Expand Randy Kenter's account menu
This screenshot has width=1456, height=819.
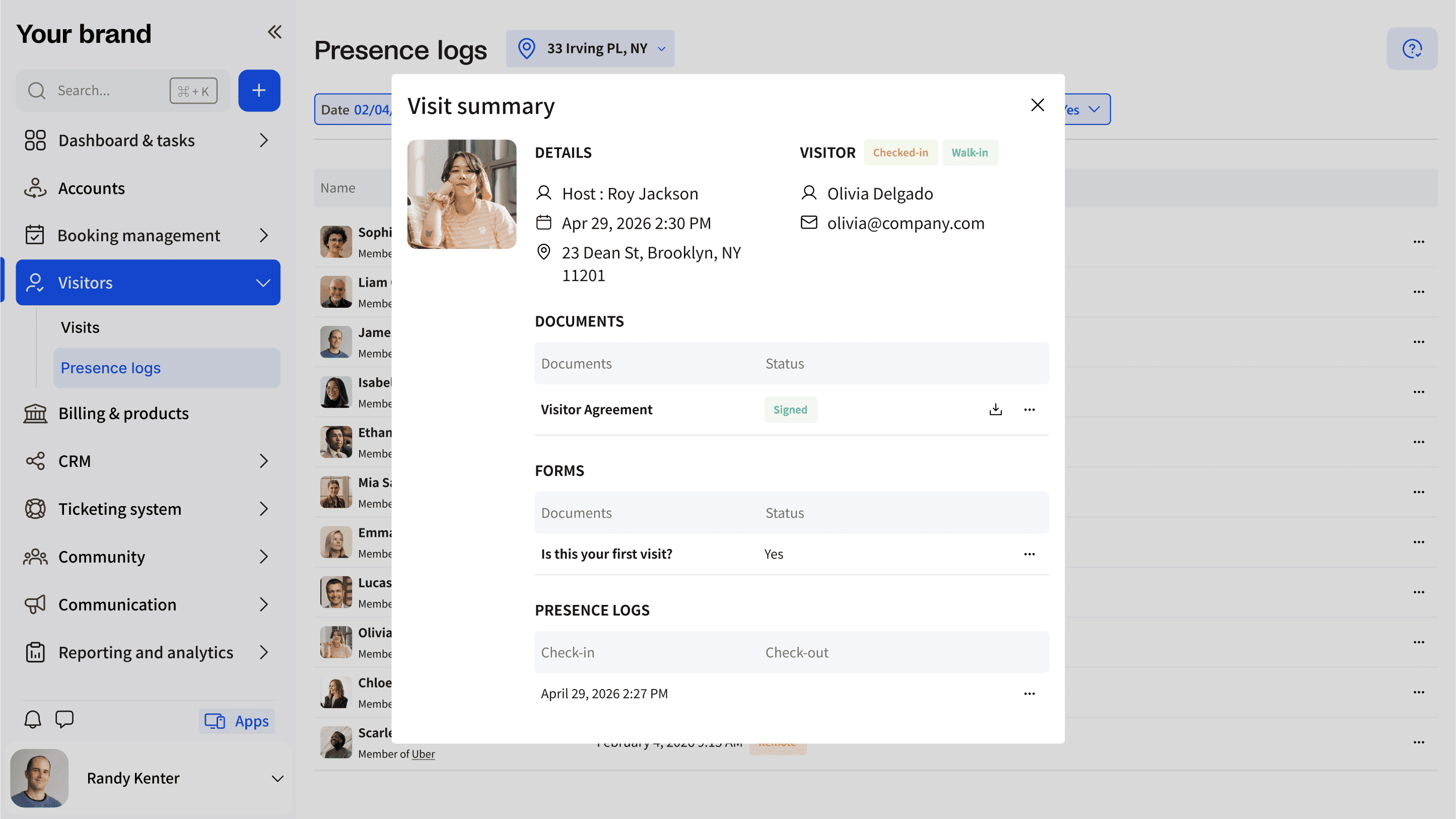pos(276,778)
